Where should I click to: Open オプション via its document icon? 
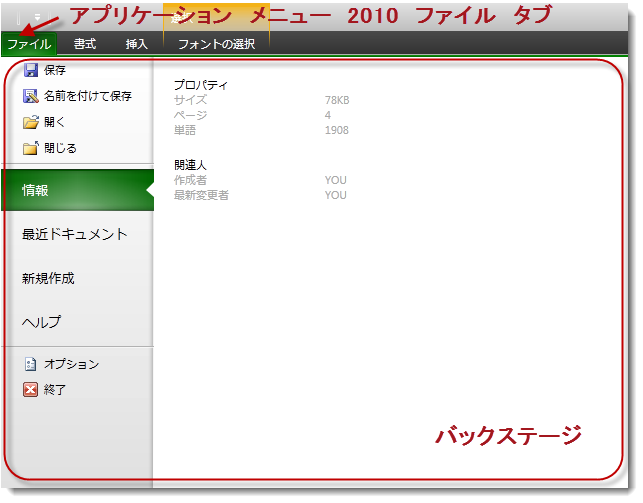click(31, 364)
